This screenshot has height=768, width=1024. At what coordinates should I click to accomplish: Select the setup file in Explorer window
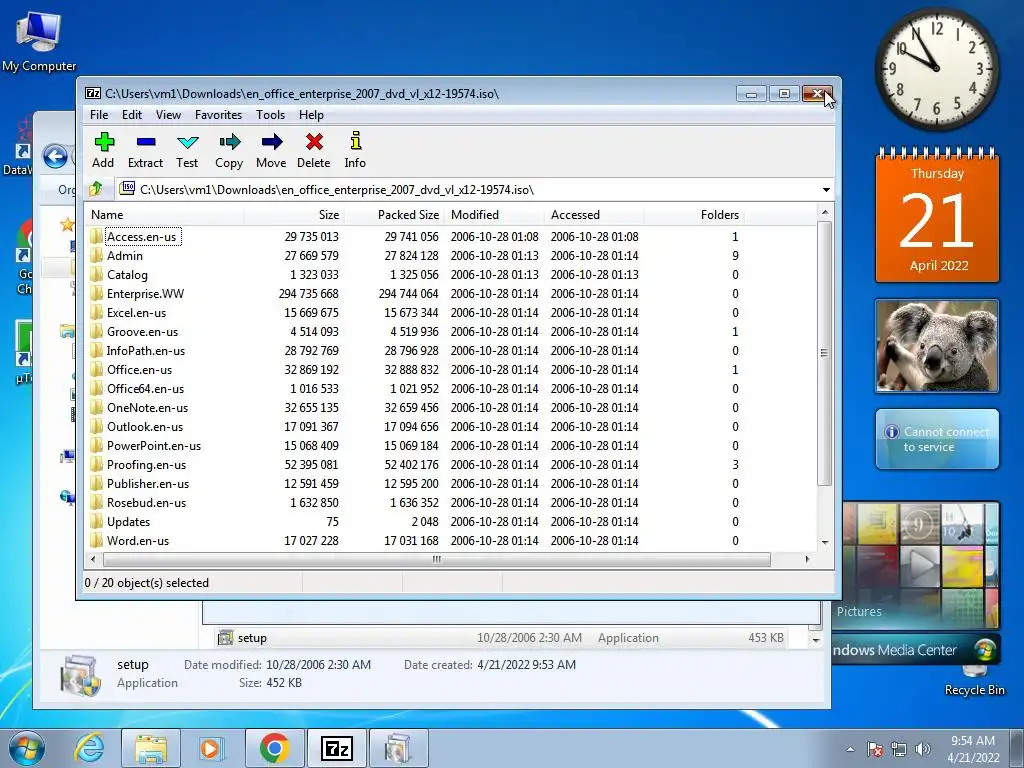pos(502,637)
